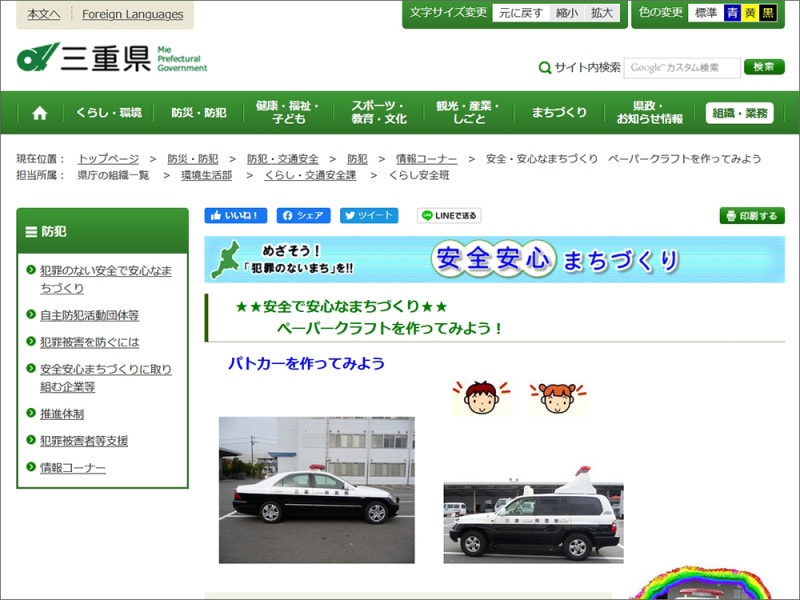The image size is (800, 600).
Task: Click the Twitter bird icon on the ツイート button
Action: [x=349, y=216]
